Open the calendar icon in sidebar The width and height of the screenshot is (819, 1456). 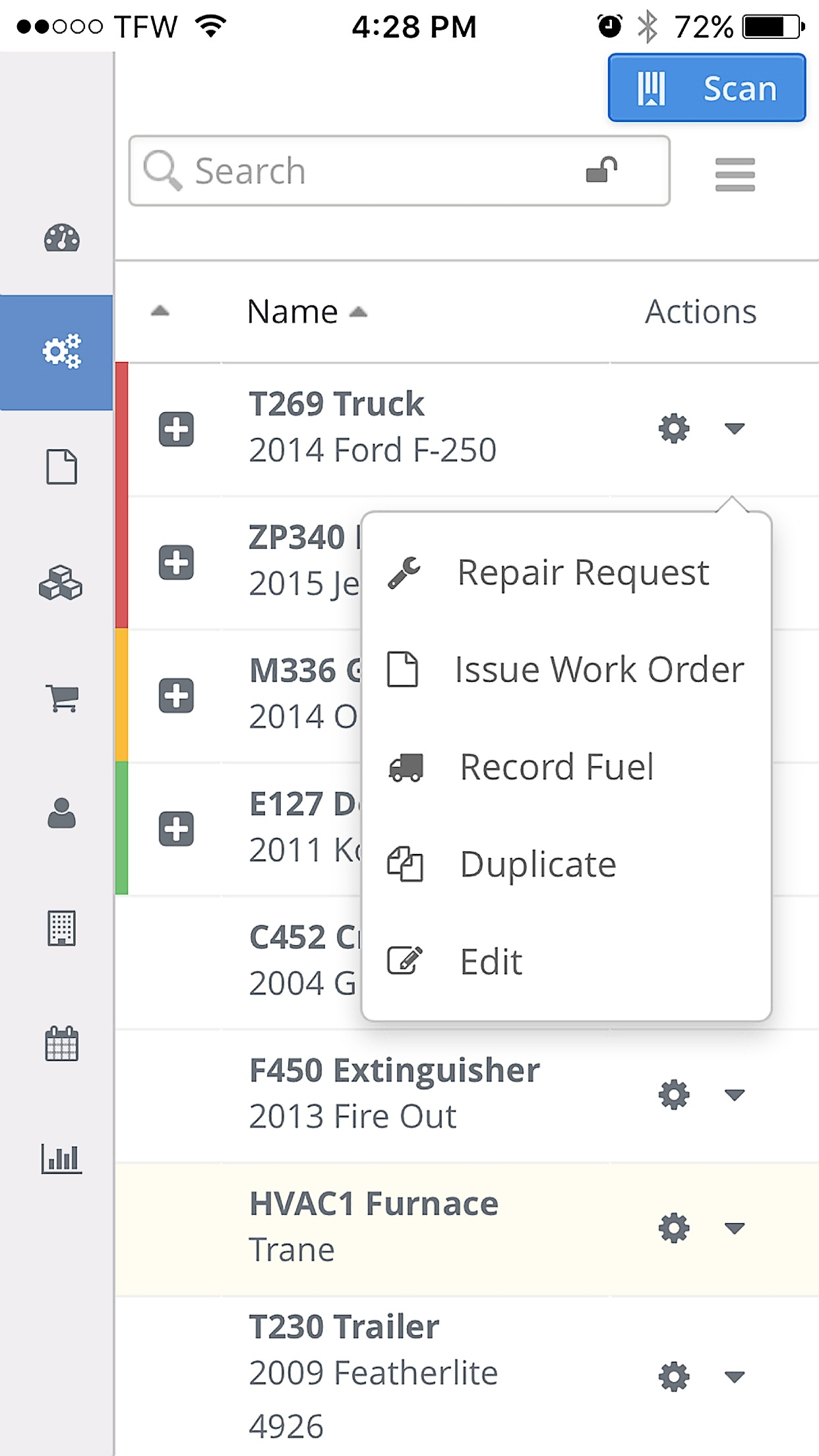[x=61, y=1043]
